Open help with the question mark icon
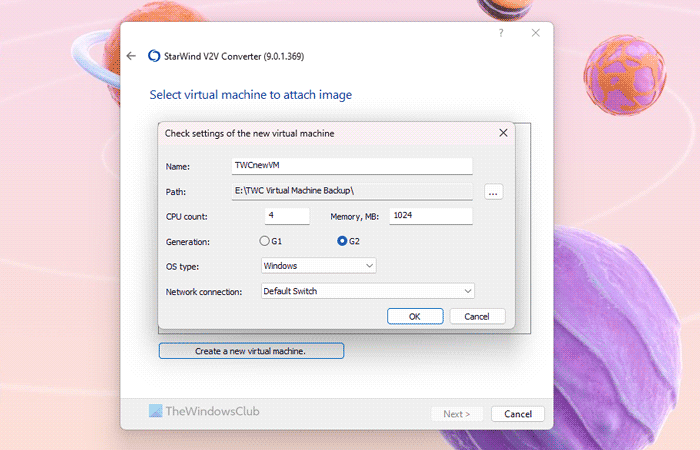 click(501, 33)
